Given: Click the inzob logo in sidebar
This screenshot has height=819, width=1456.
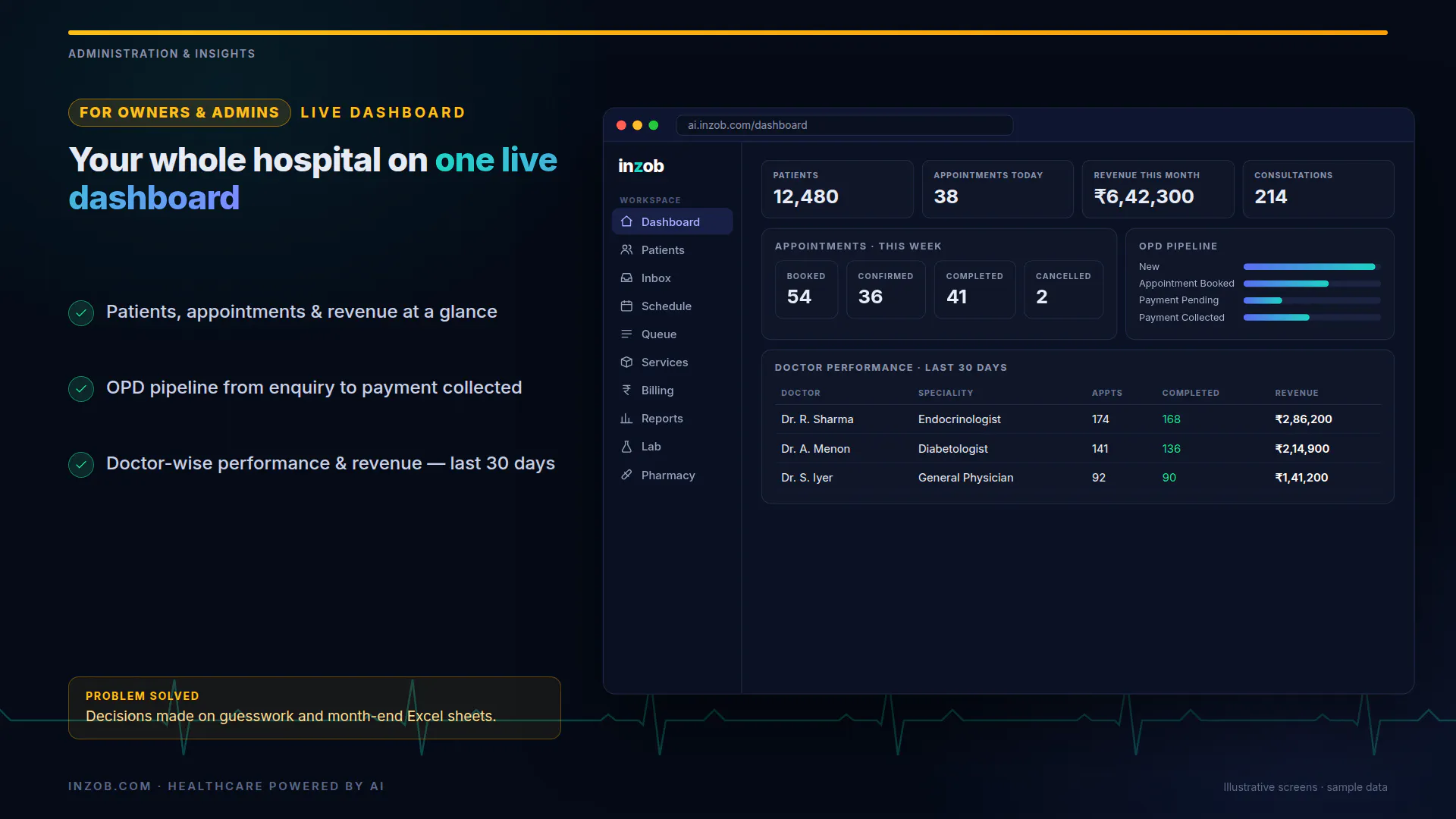Looking at the screenshot, I should tap(641, 166).
